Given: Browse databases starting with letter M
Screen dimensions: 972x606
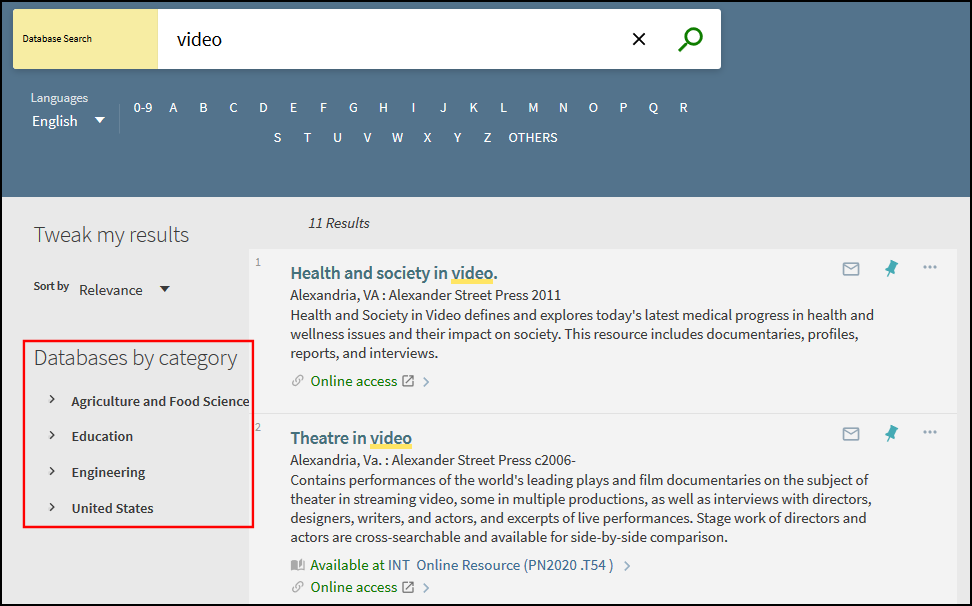Looking at the screenshot, I should tap(533, 108).
